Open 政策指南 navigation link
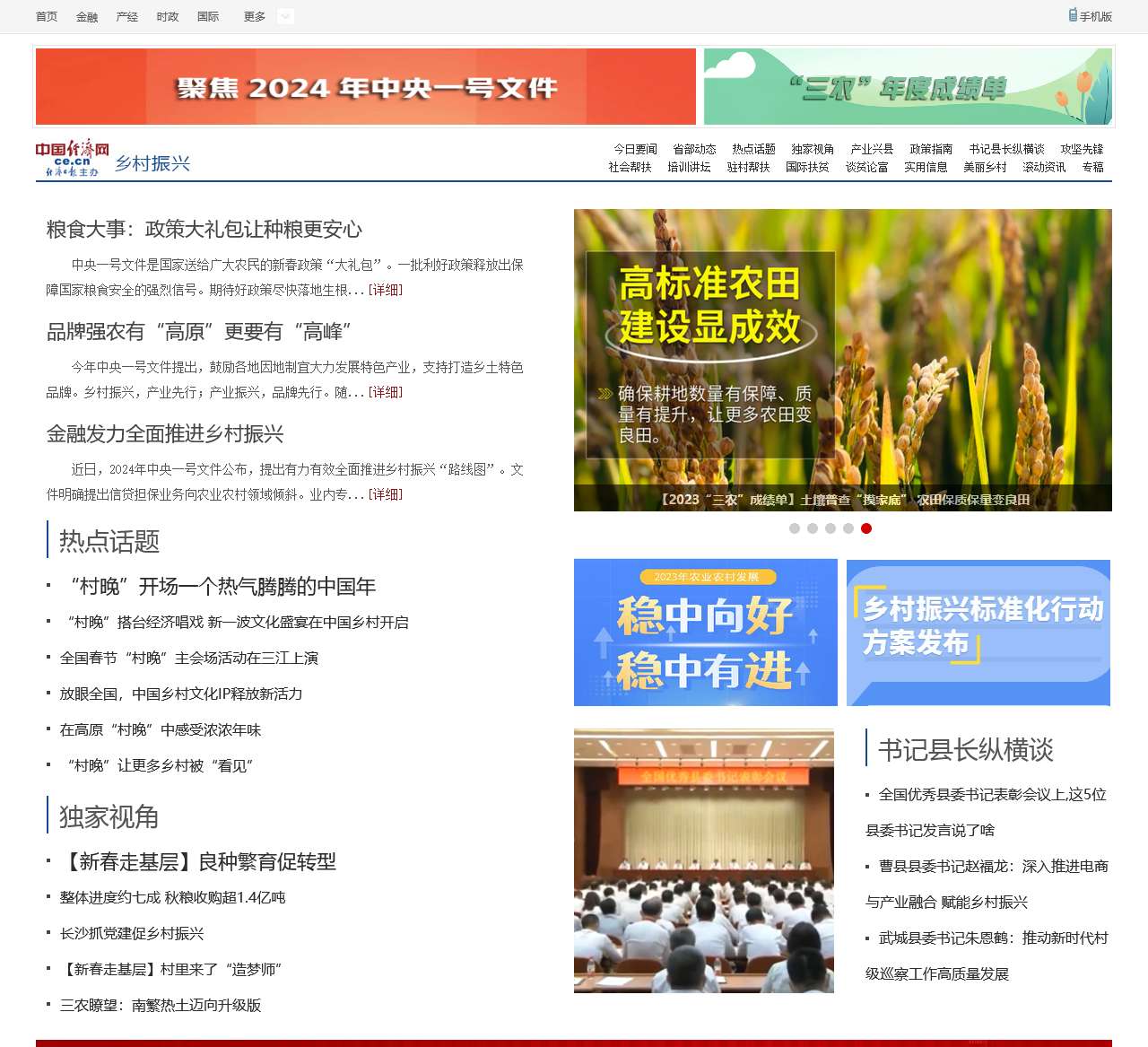 click(931, 149)
